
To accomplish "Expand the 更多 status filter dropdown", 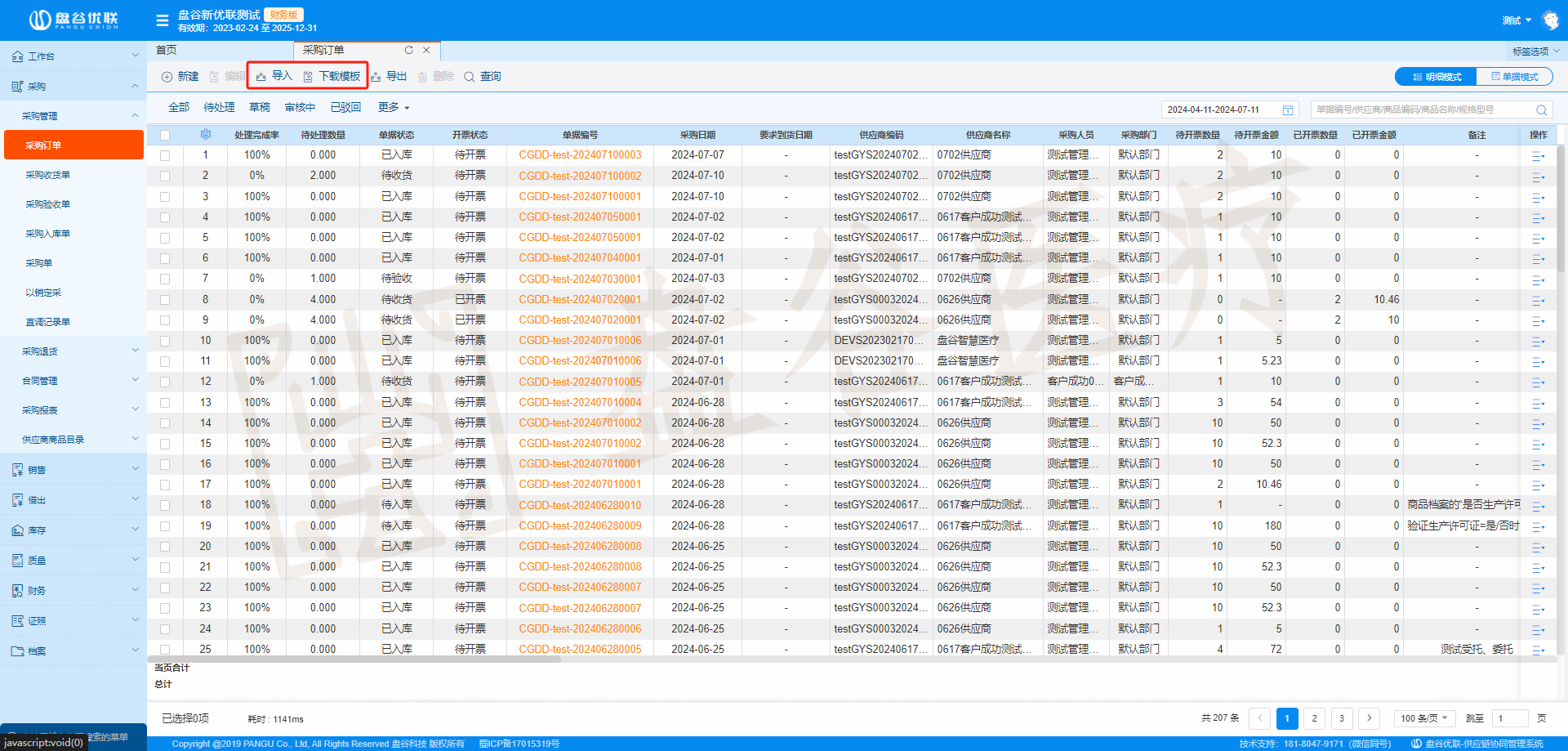I will [x=394, y=107].
